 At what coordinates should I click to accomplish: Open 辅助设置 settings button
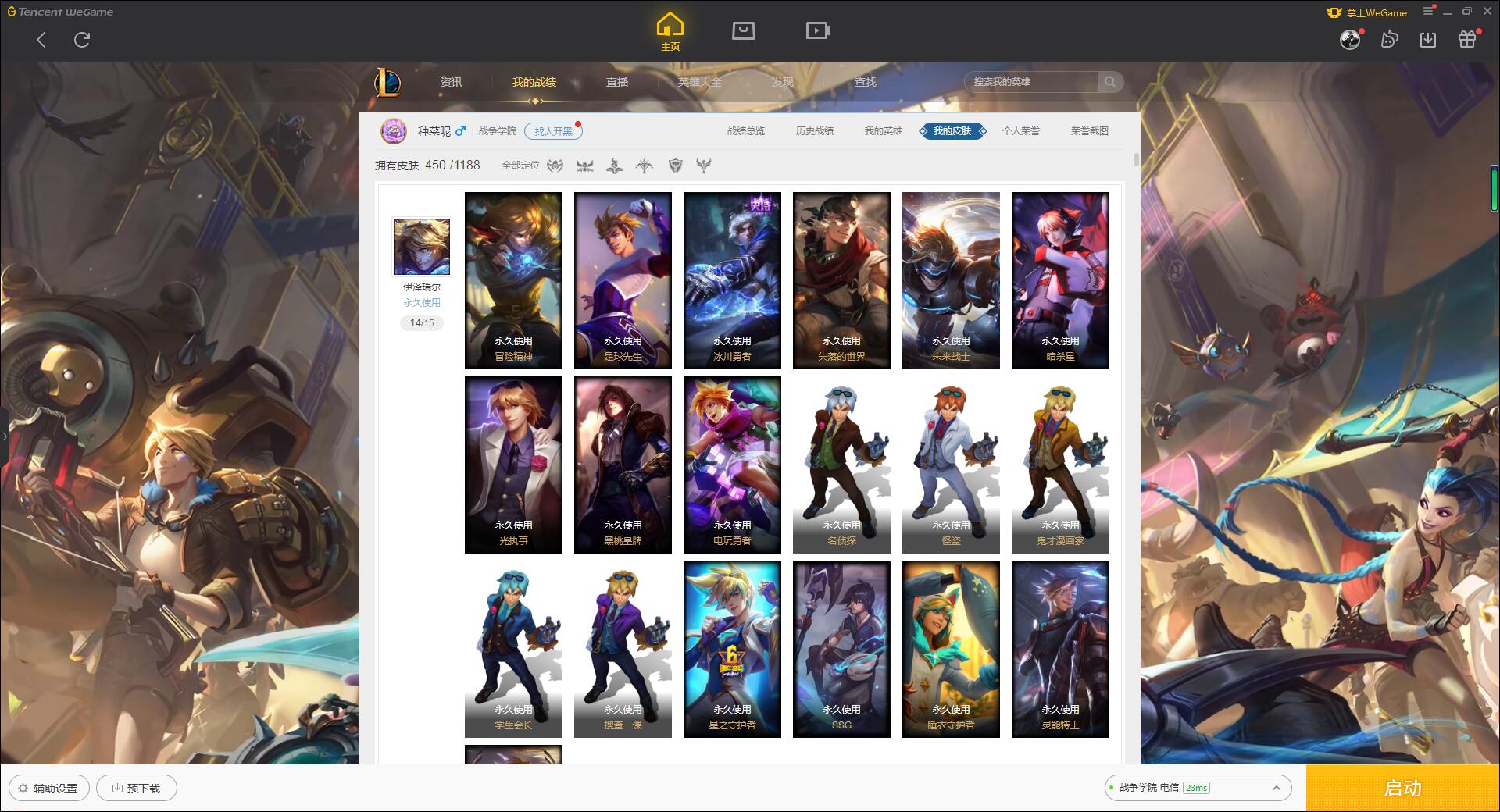(x=49, y=789)
